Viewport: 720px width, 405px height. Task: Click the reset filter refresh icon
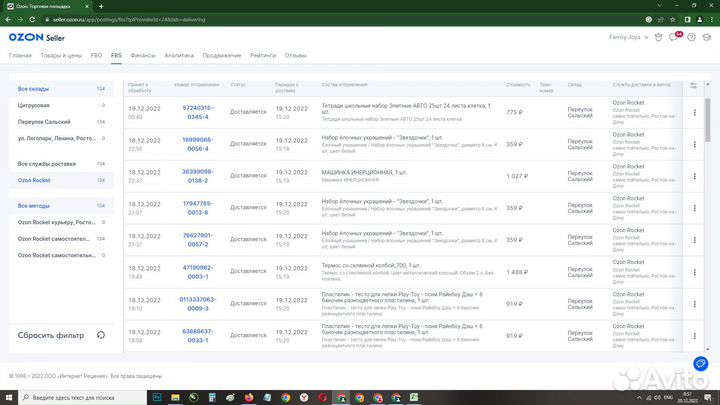101,335
